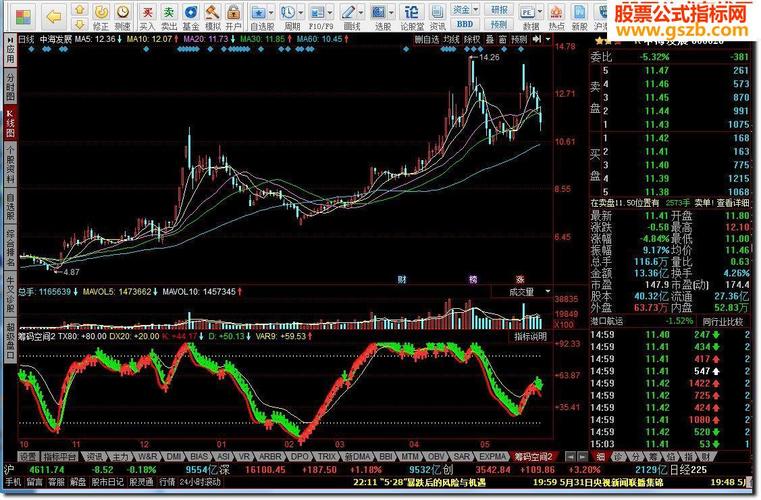
Task: Click the 同行业比较 button
Action: tap(723, 321)
